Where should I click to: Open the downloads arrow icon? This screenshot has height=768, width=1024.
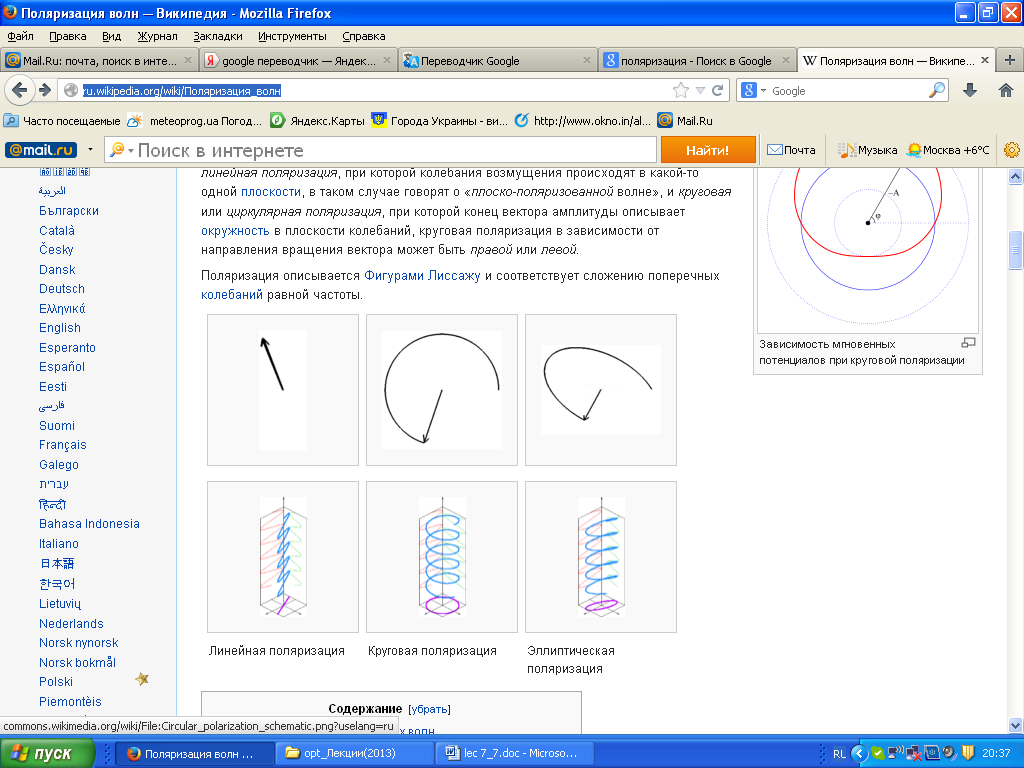970,90
